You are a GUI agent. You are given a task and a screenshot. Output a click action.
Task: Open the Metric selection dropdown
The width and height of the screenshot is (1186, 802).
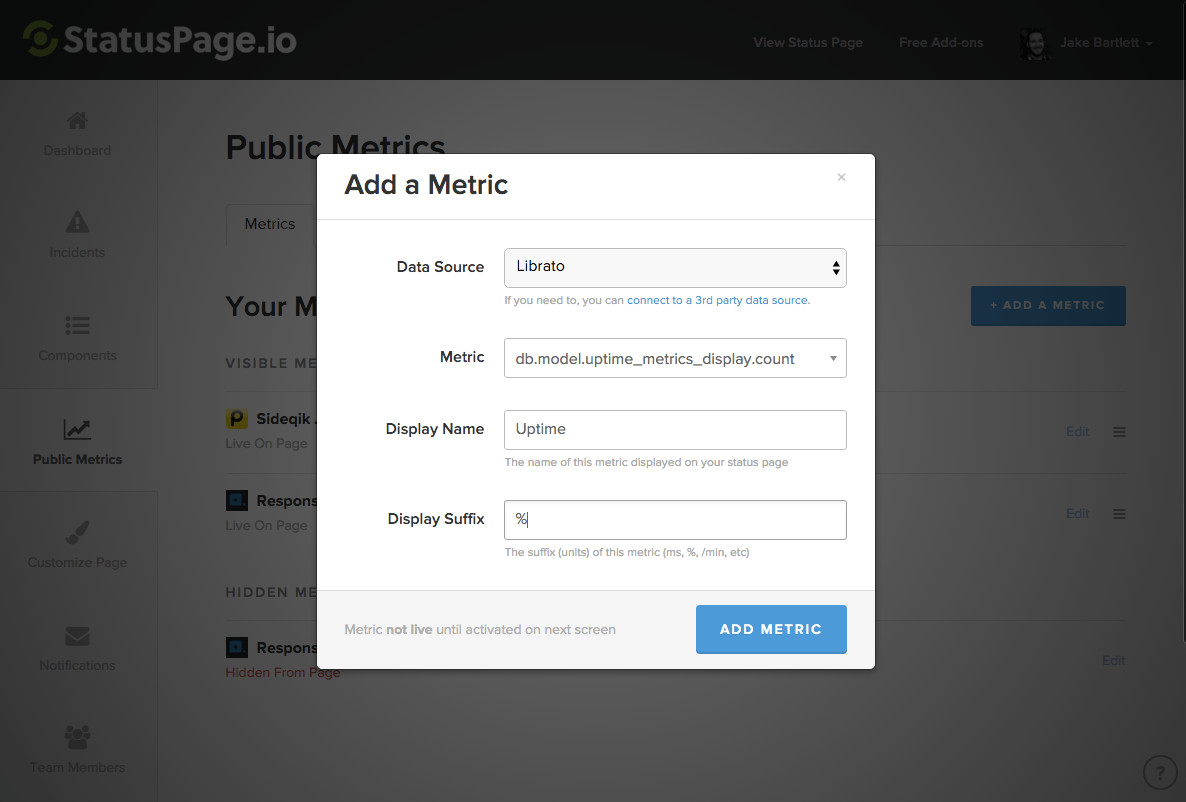675,358
